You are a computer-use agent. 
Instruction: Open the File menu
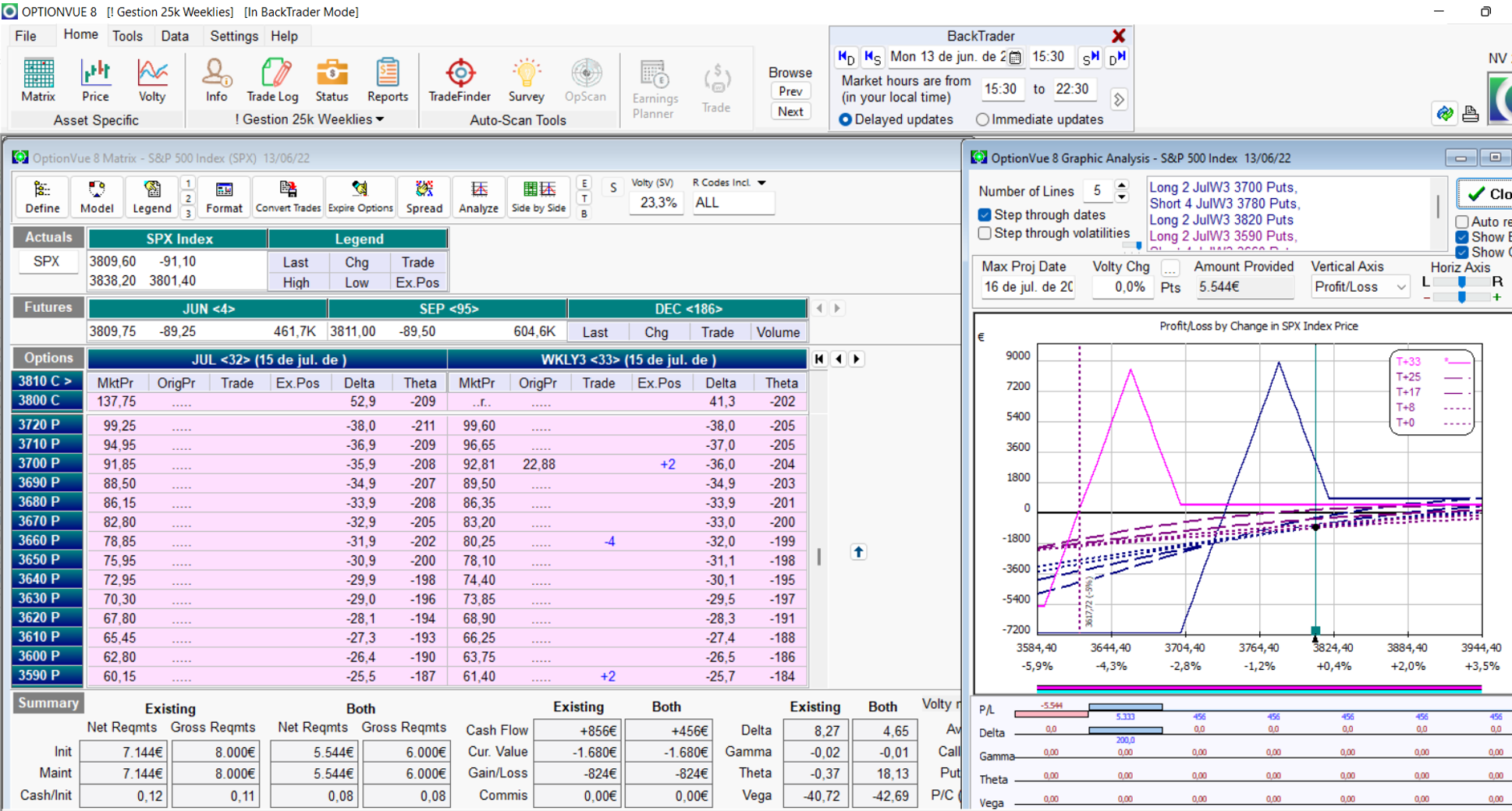point(26,36)
